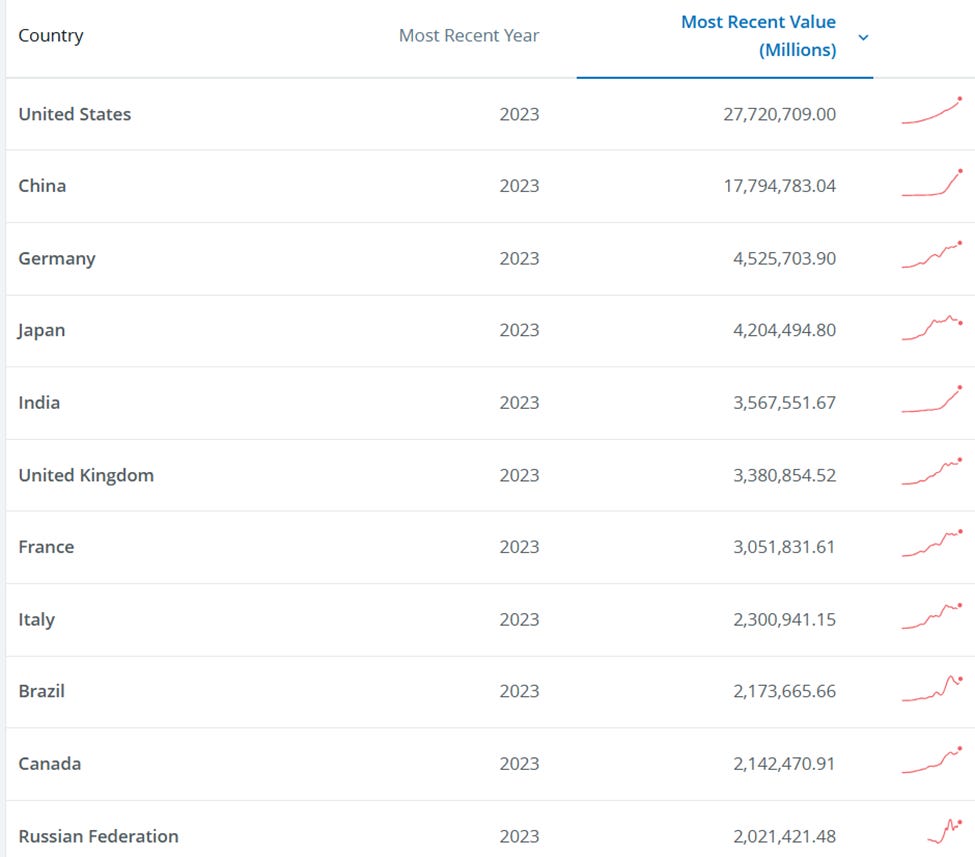Open China country link

42,185
